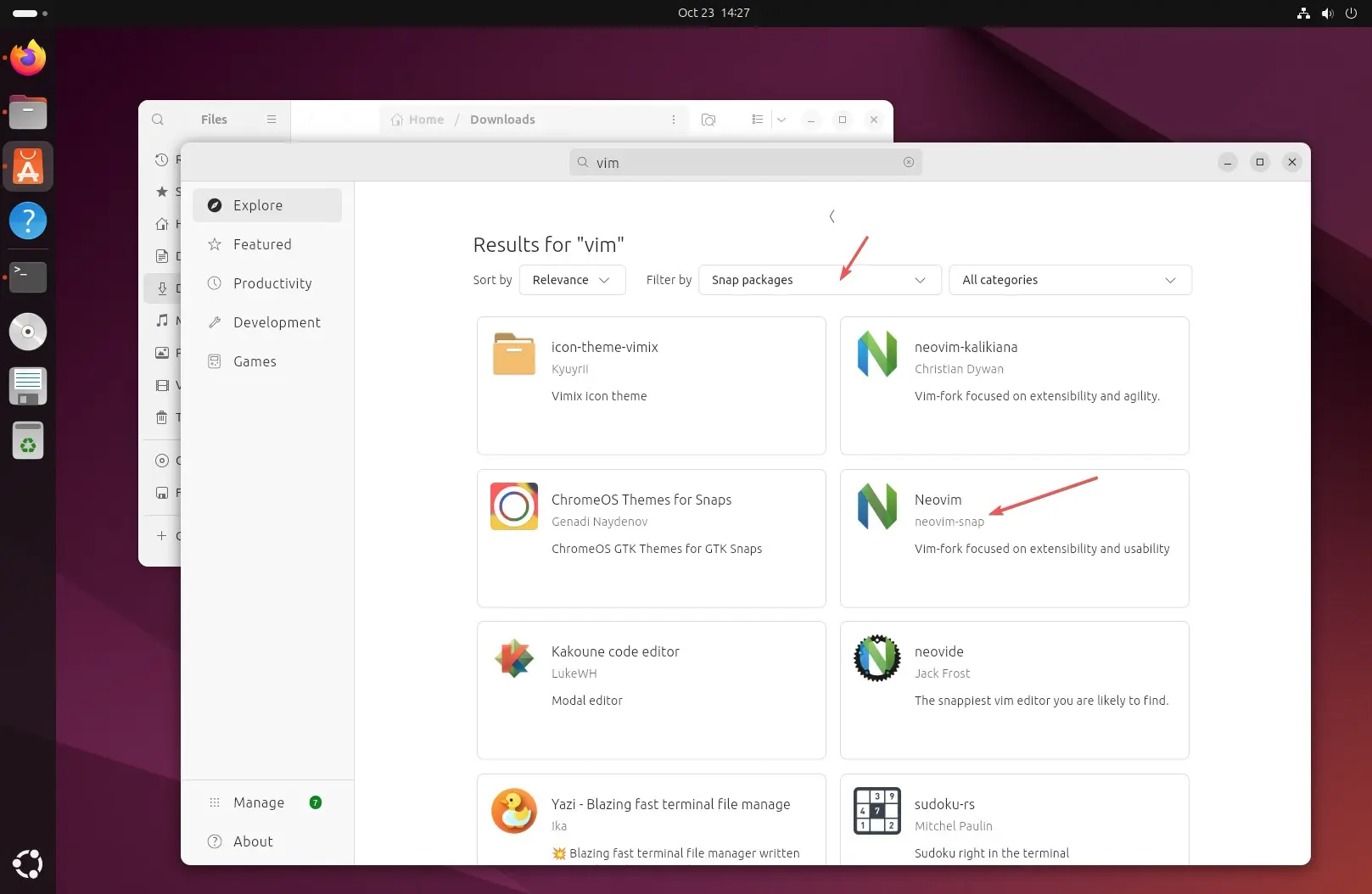Open the disc drive dock icon
Image resolution: width=1372 pixels, height=894 pixels.
point(28,332)
